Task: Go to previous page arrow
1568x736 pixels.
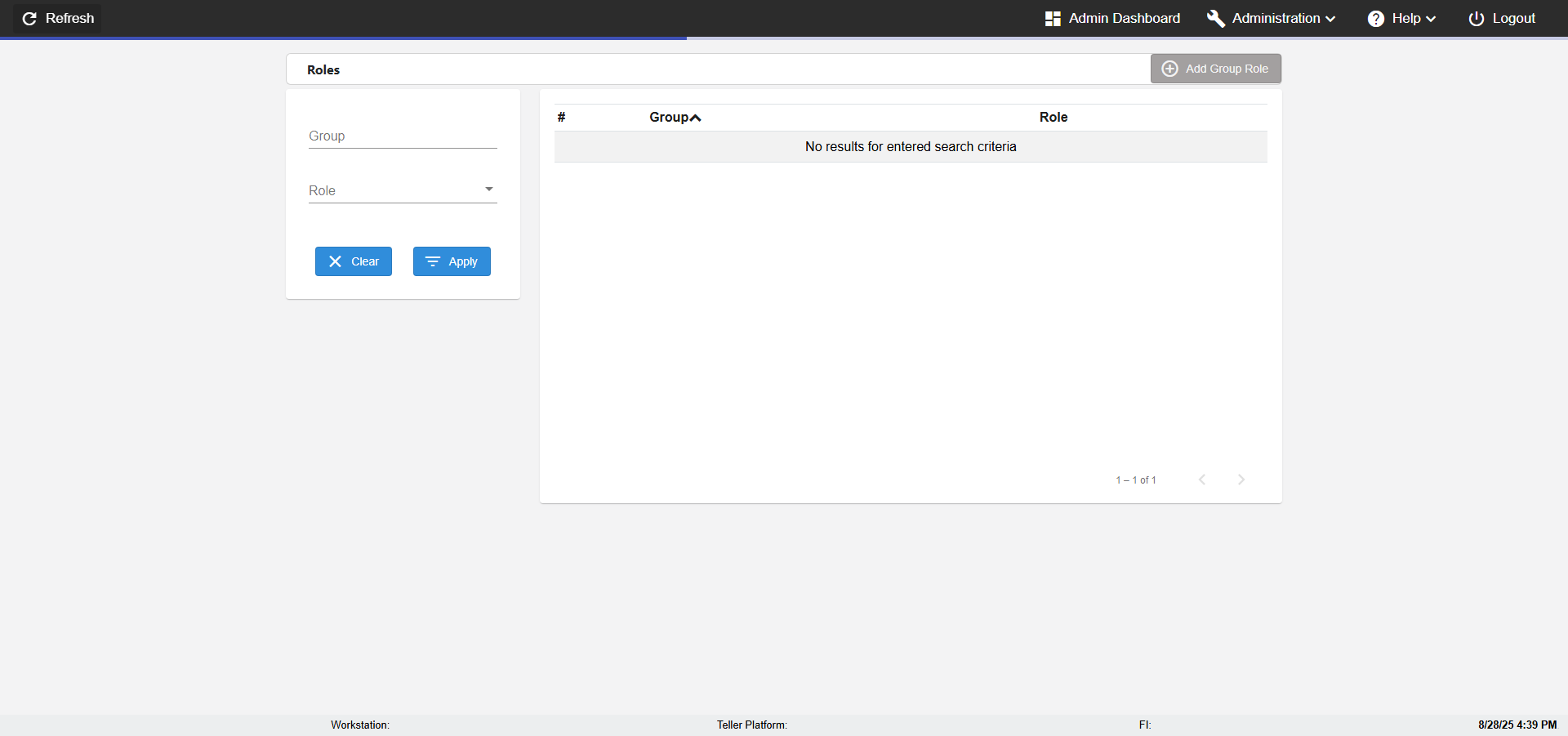Action: [1202, 480]
